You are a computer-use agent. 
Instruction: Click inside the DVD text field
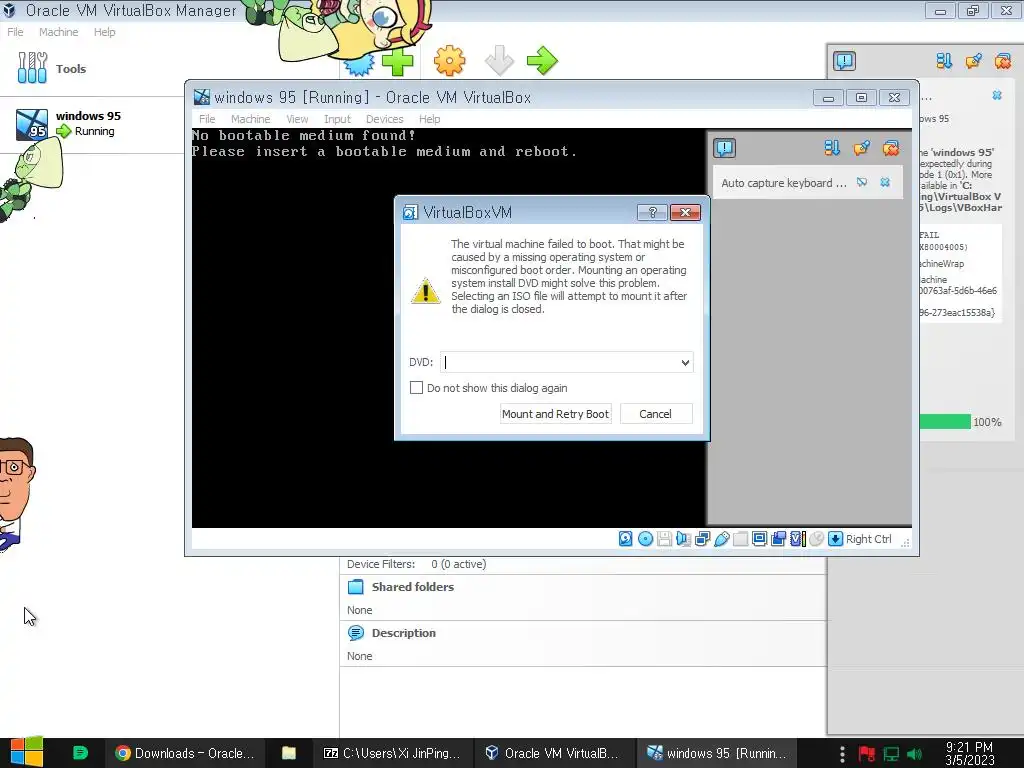click(x=560, y=362)
